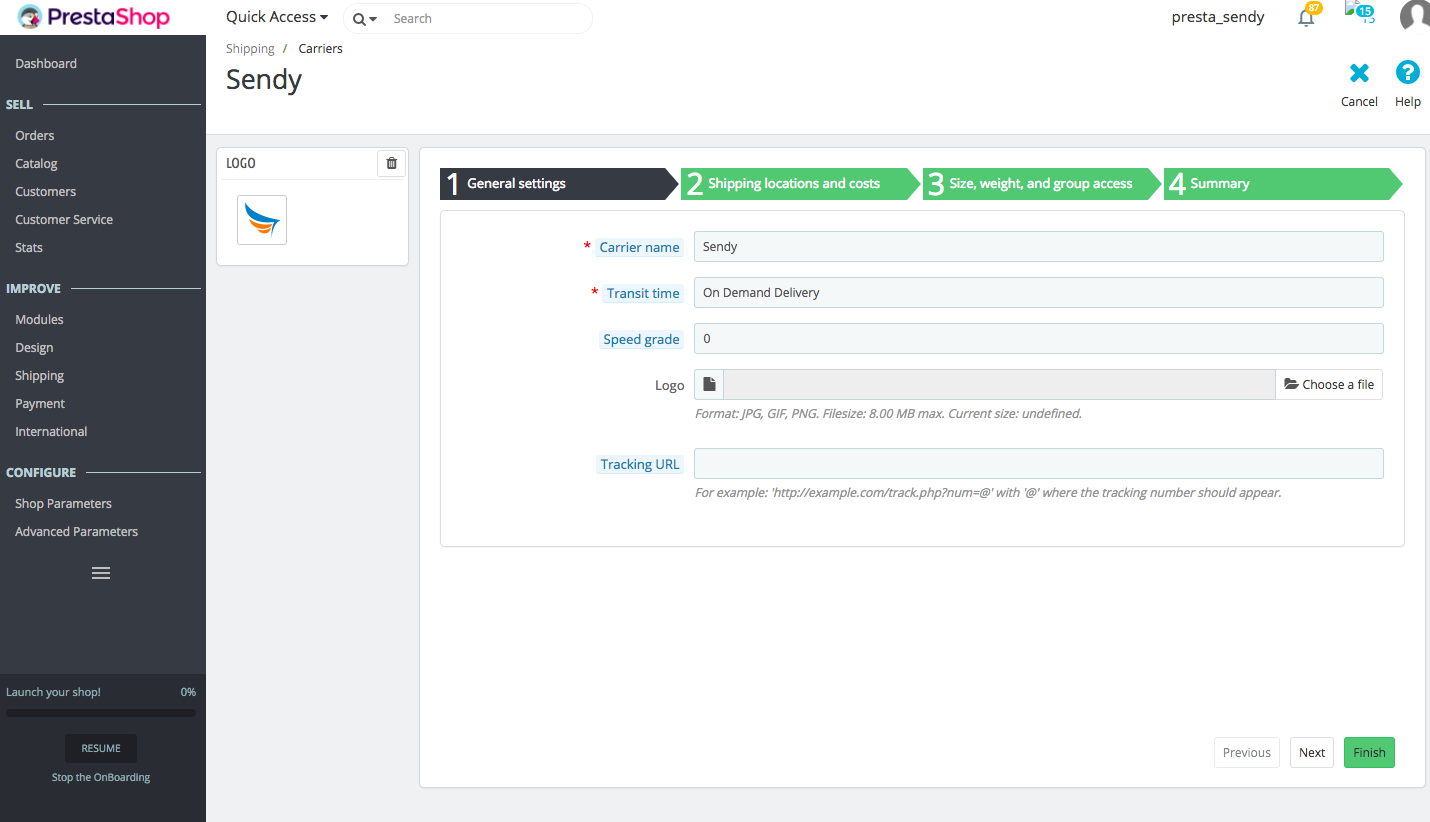Go to Shipping locations and costs step
Image resolution: width=1430 pixels, height=822 pixels.
(x=801, y=184)
